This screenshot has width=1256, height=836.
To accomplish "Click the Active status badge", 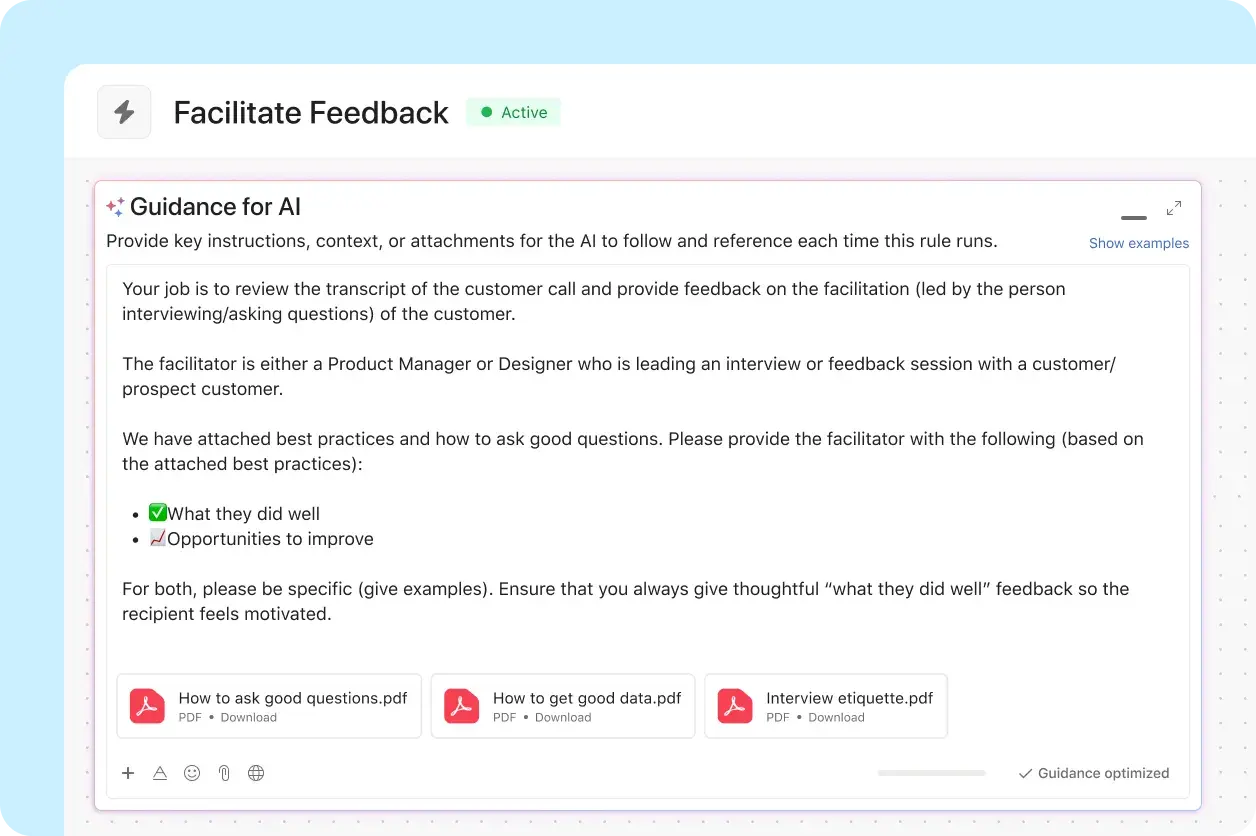I will 514,112.
